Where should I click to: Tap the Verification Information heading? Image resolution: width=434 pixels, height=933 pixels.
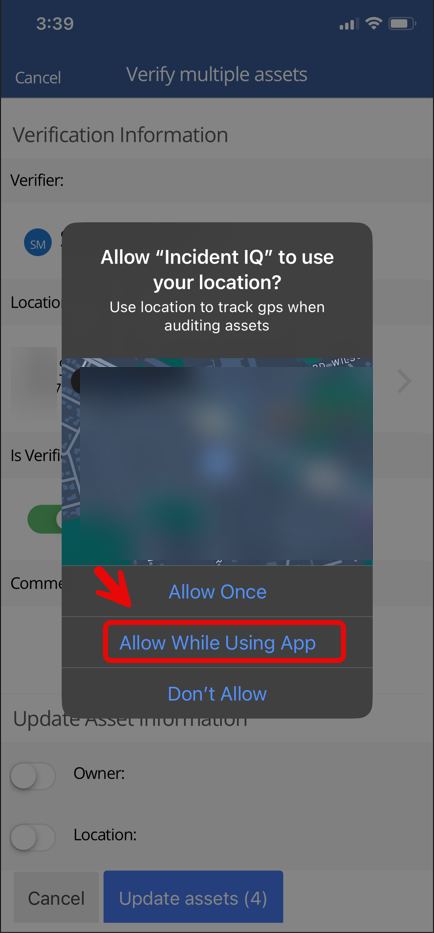[120, 134]
